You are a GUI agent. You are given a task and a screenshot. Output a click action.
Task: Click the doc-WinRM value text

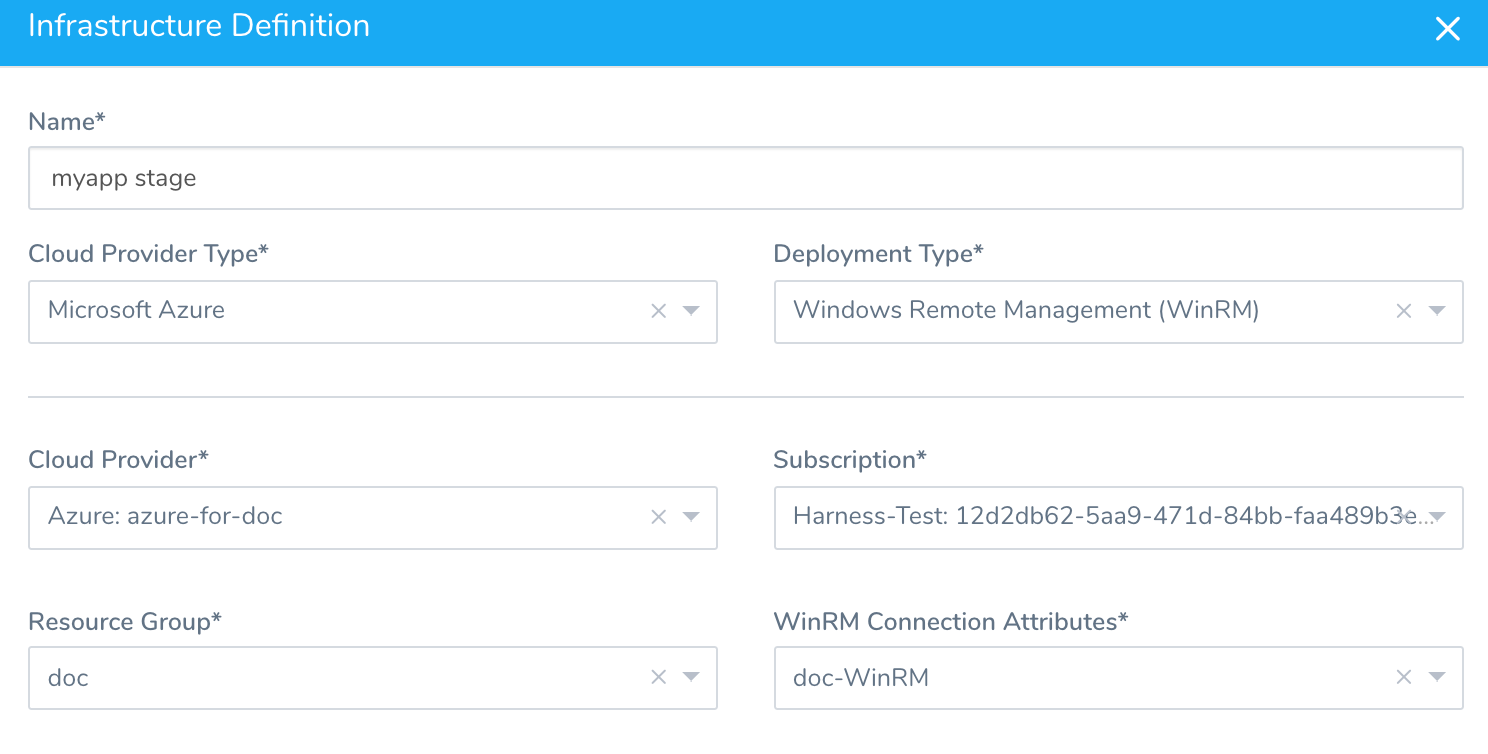click(x=861, y=677)
